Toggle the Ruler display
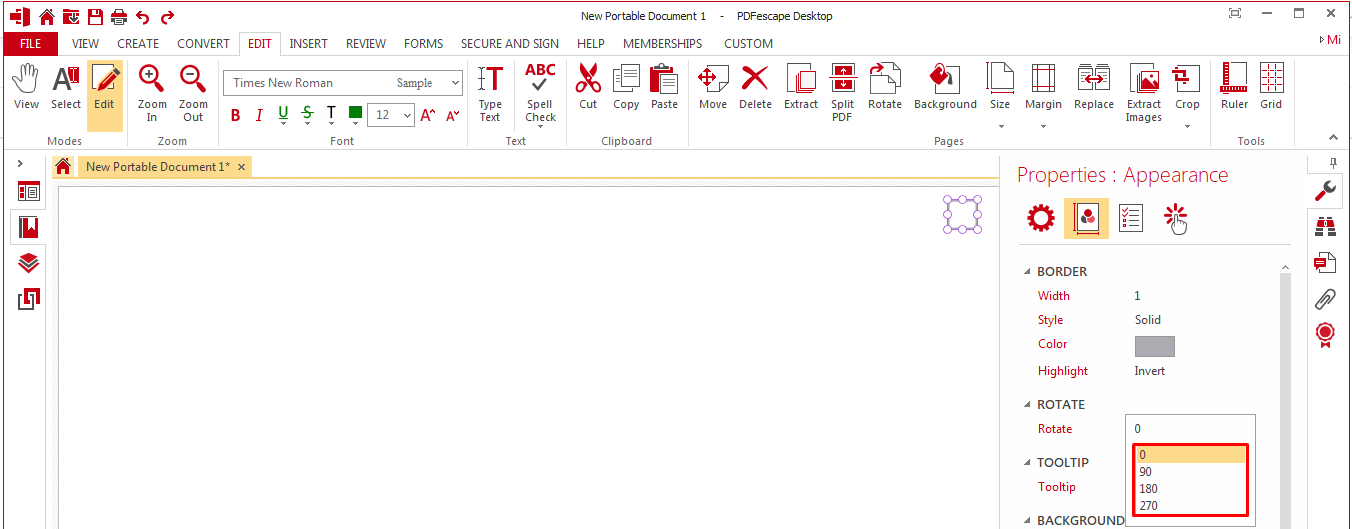The width and height of the screenshot is (1352, 529). (x=1234, y=87)
